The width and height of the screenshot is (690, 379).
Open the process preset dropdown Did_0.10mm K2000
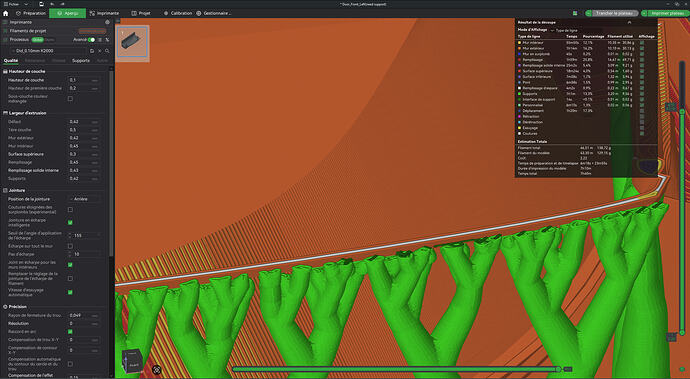[x=48, y=51]
